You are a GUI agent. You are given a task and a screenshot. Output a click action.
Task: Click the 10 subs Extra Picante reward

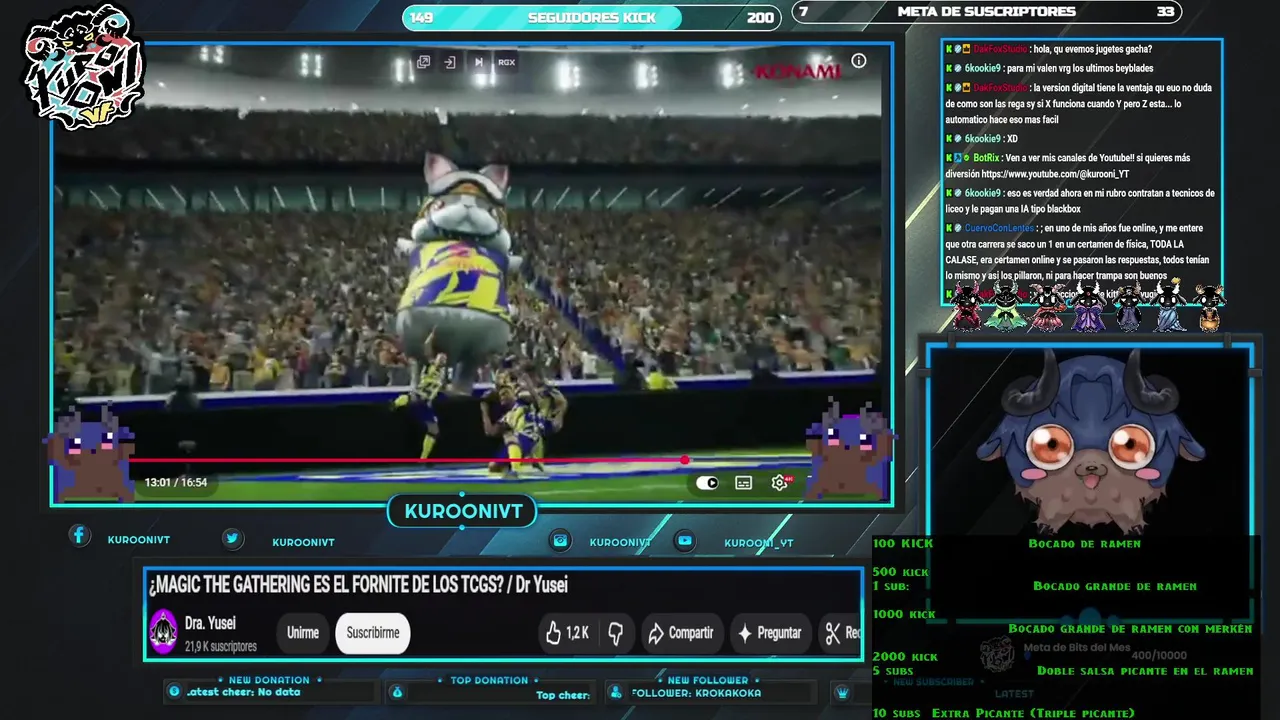point(1004,713)
